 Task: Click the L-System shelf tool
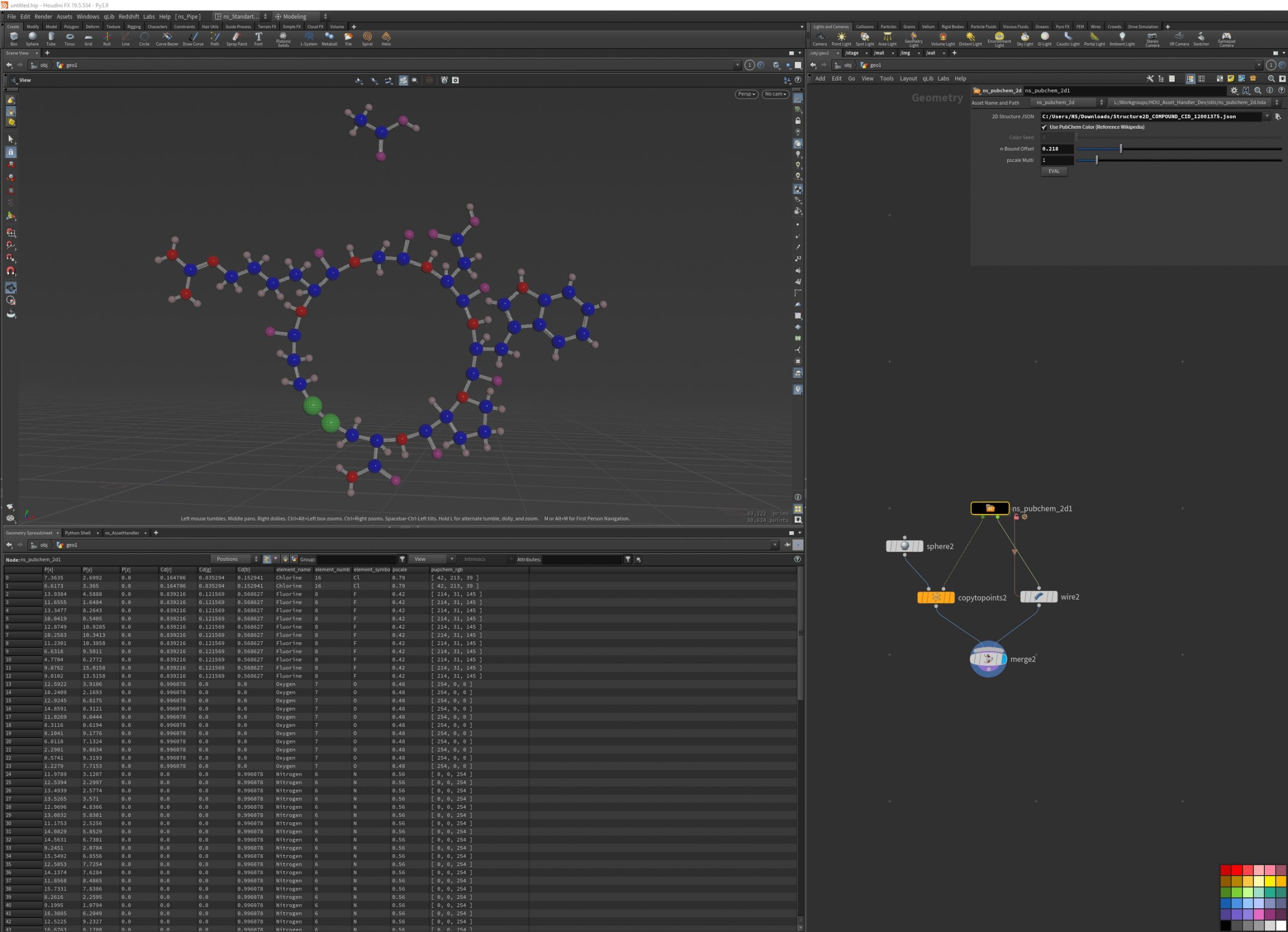click(x=308, y=38)
